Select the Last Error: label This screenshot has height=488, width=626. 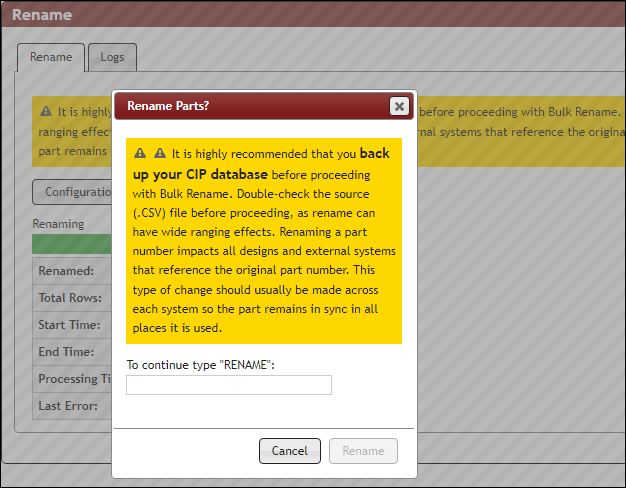(x=68, y=406)
